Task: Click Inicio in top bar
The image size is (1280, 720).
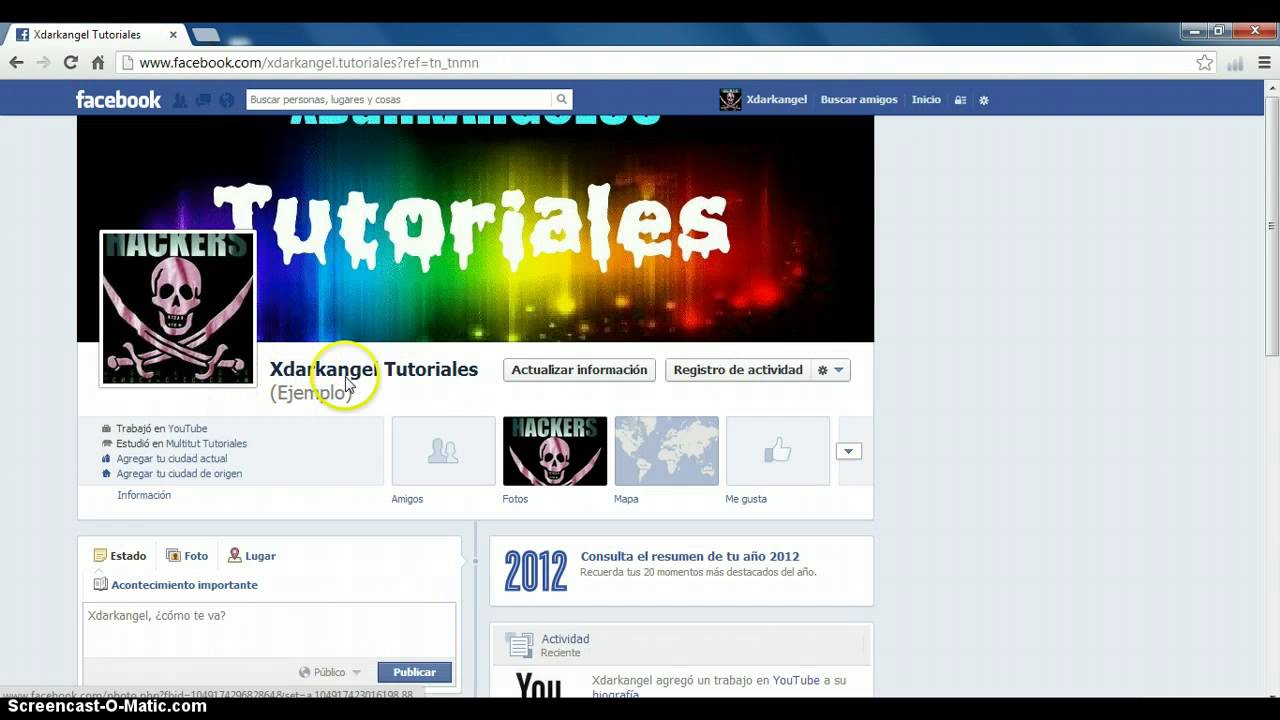Action: click(x=926, y=100)
